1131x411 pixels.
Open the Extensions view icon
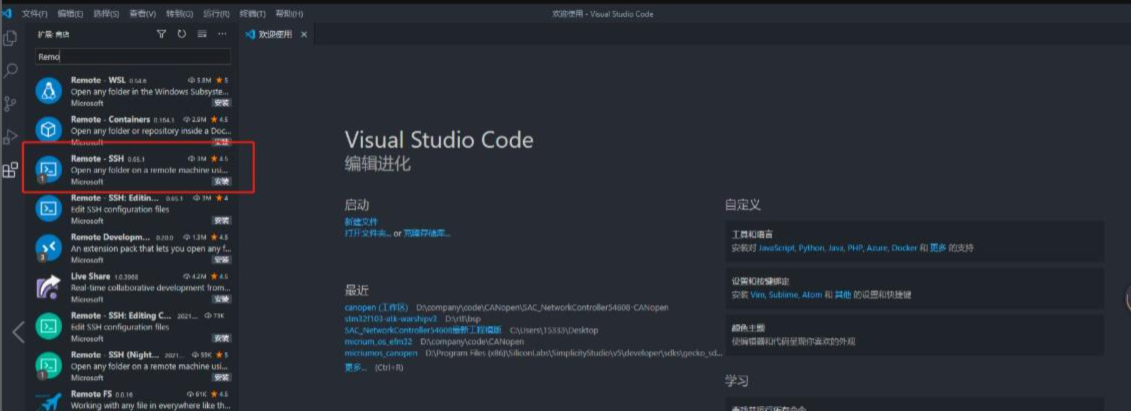click(x=10, y=170)
